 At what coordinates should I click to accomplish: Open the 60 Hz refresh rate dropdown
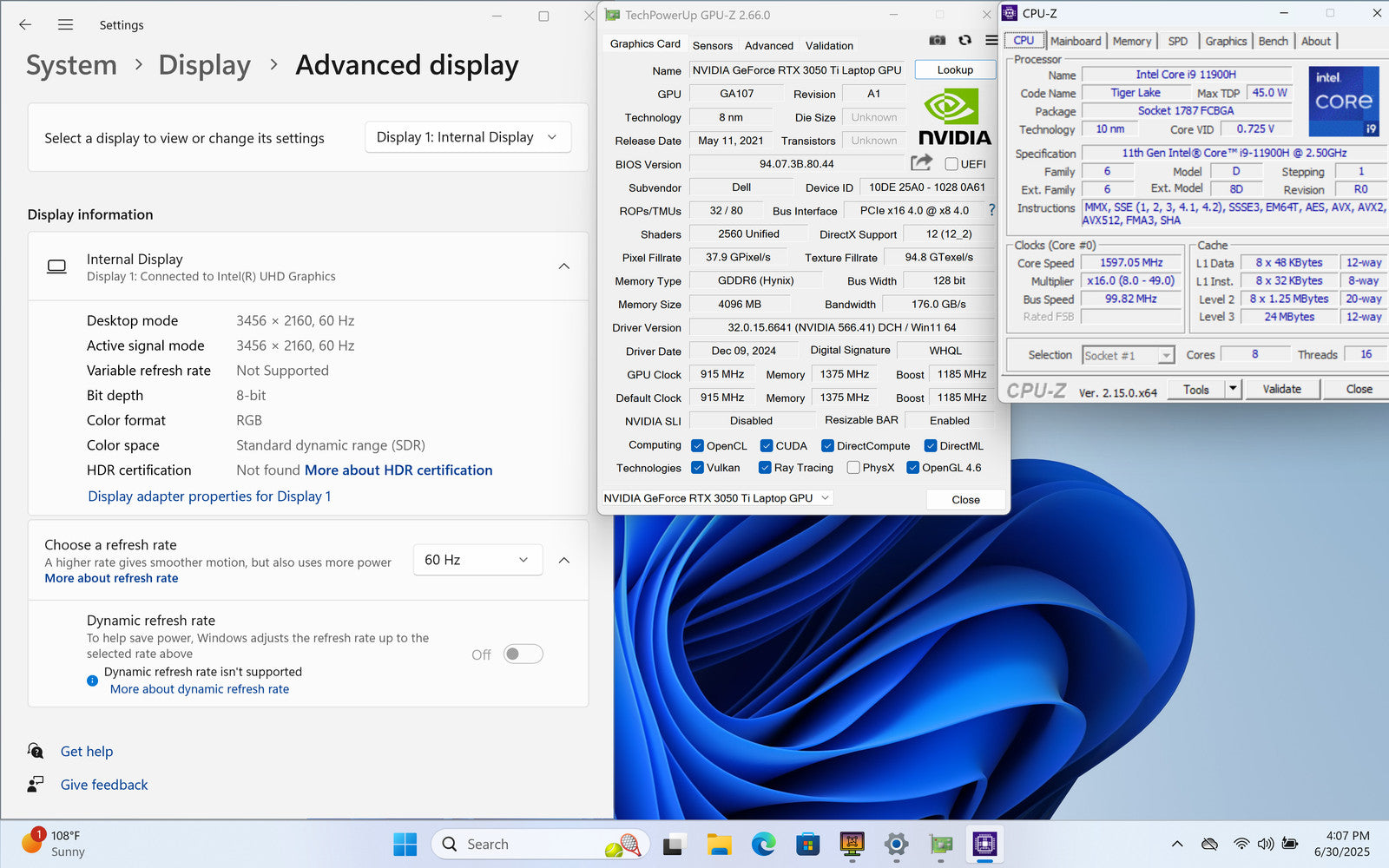[477, 560]
